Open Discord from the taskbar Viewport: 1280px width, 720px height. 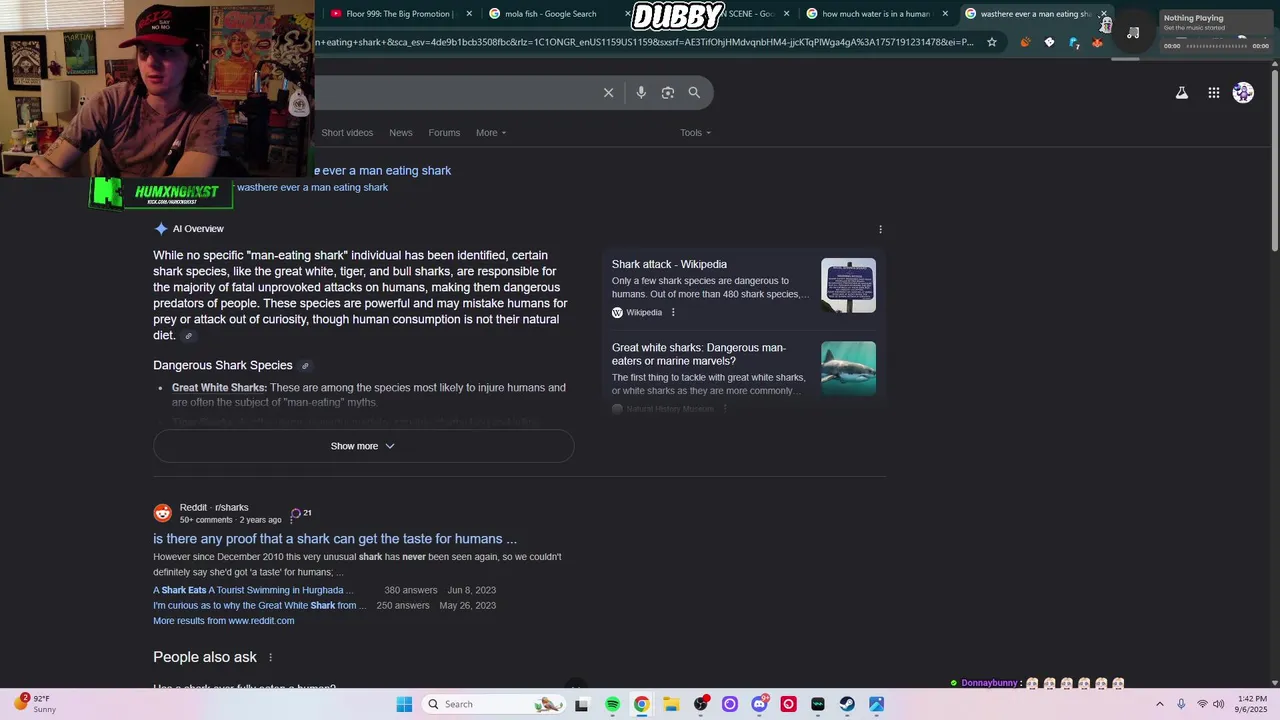pyautogui.click(x=759, y=704)
